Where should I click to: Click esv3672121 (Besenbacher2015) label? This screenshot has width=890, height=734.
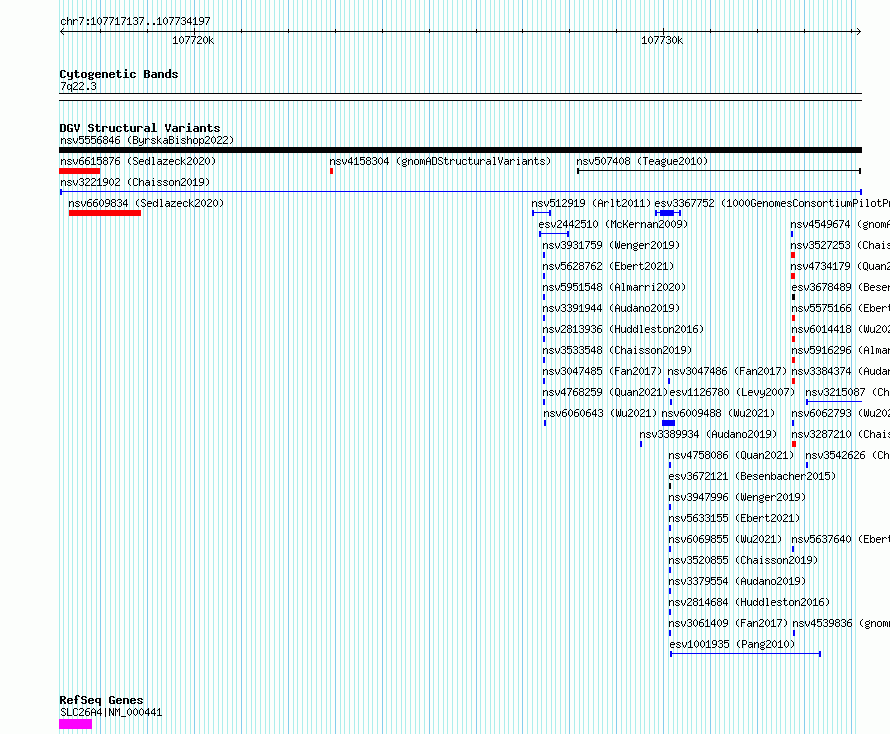752,476
